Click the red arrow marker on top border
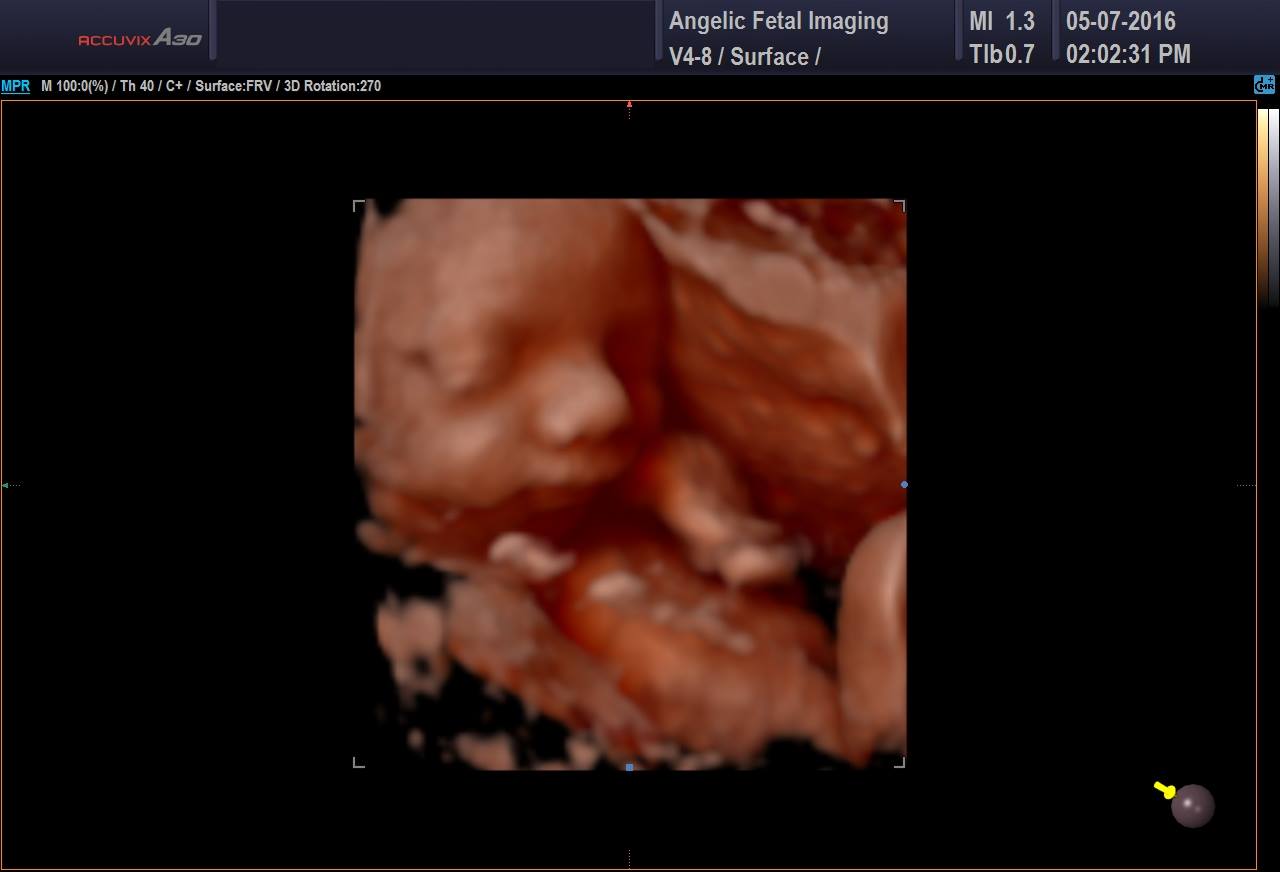This screenshot has width=1280, height=872. click(629, 104)
